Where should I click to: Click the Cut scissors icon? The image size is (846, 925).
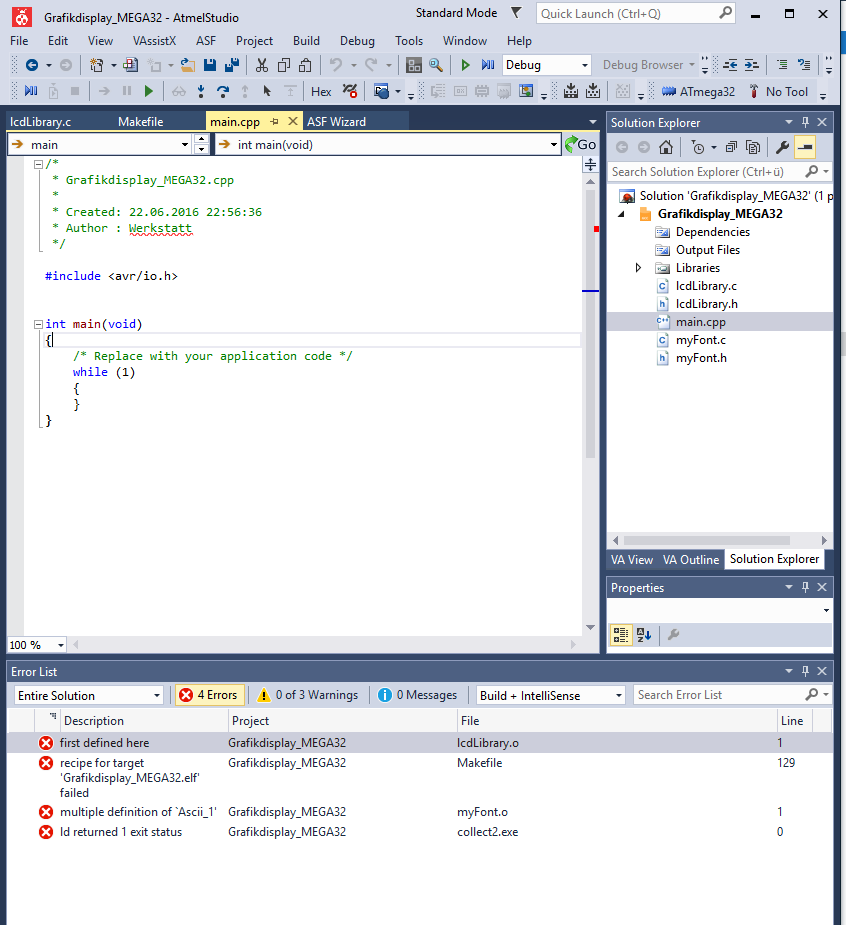[261, 65]
